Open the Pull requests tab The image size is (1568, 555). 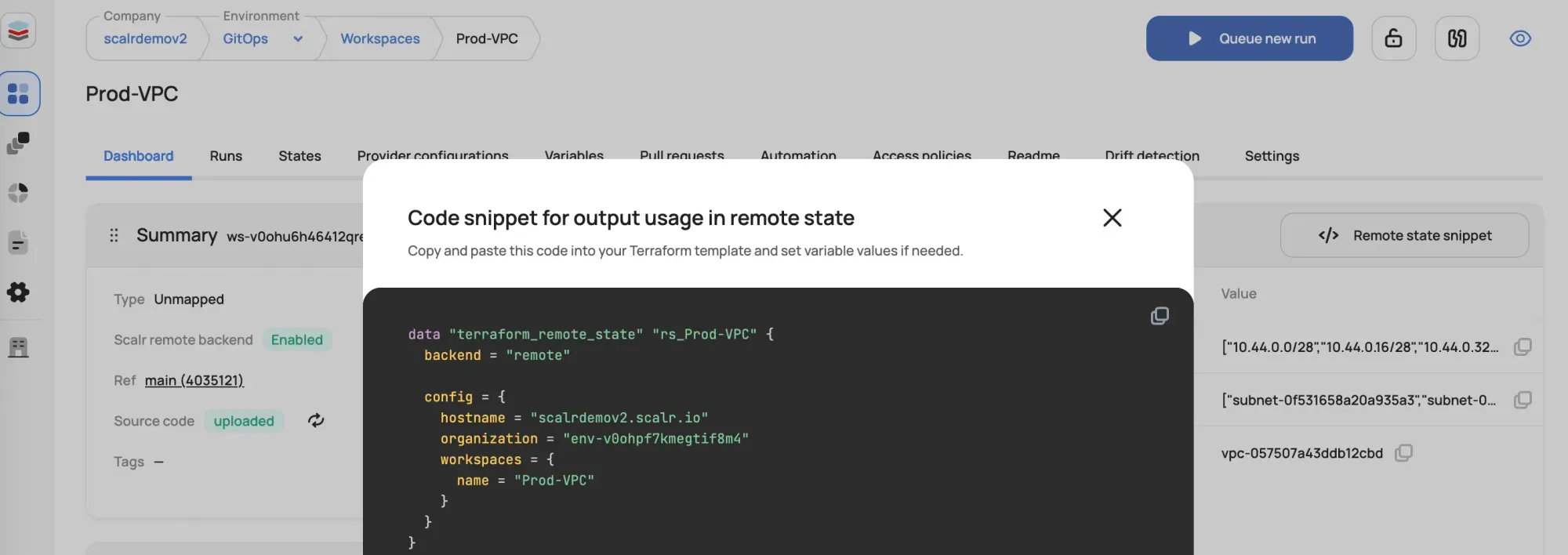(682, 154)
